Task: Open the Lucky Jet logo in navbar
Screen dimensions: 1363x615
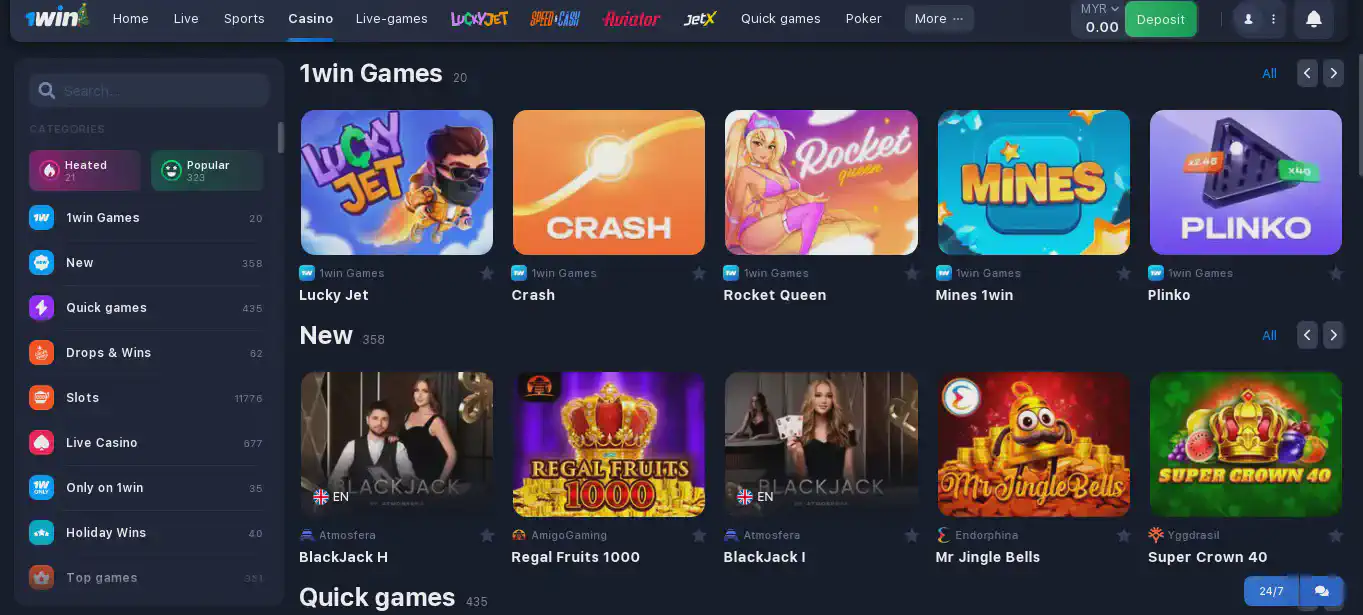Action: tap(479, 18)
